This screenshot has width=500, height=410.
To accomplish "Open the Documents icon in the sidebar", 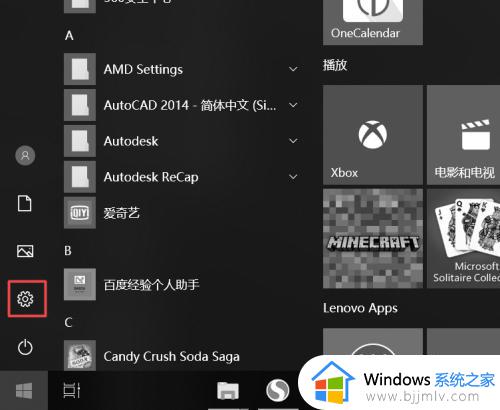I will click(x=25, y=203).
